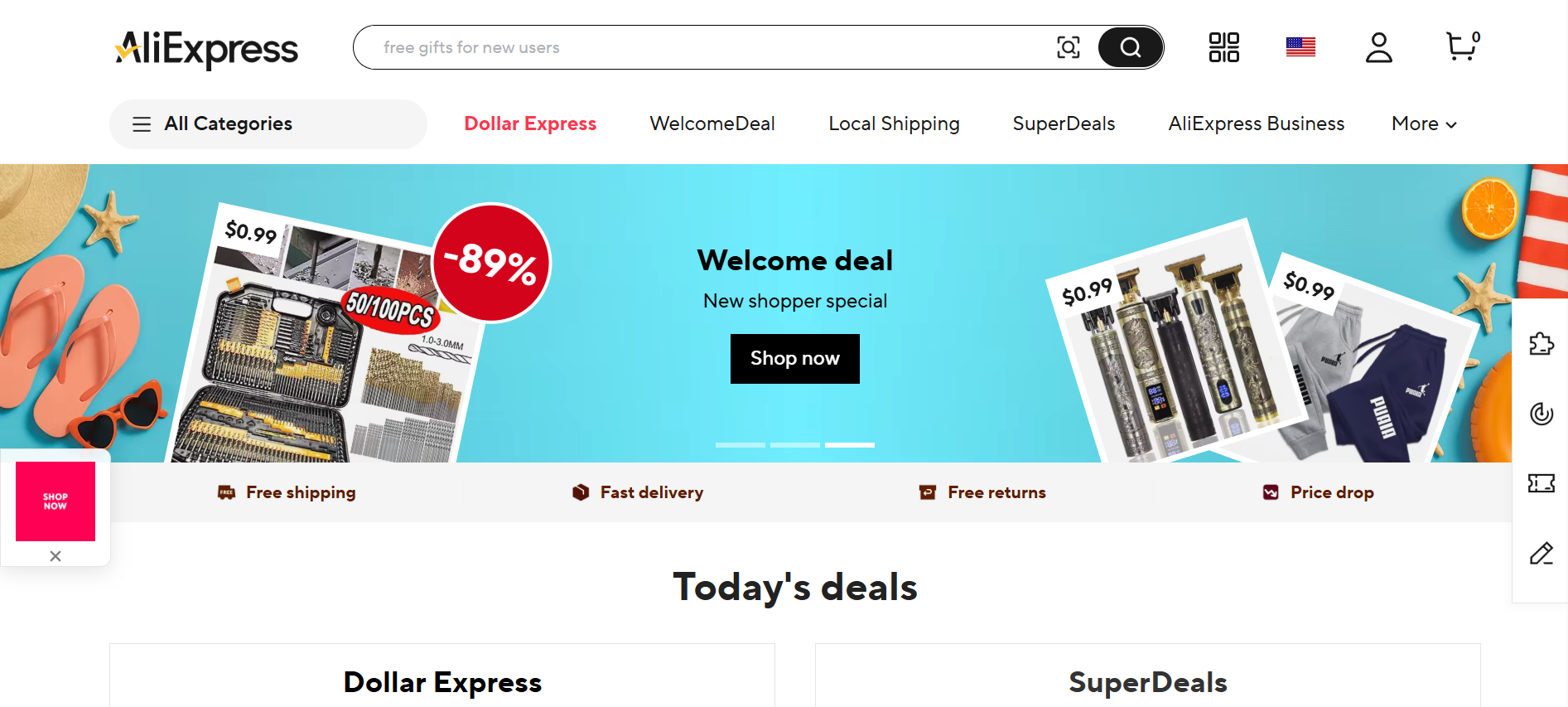Open the user account profile icon
Screen dimensions: 1568x707
tap(1379, 47)
